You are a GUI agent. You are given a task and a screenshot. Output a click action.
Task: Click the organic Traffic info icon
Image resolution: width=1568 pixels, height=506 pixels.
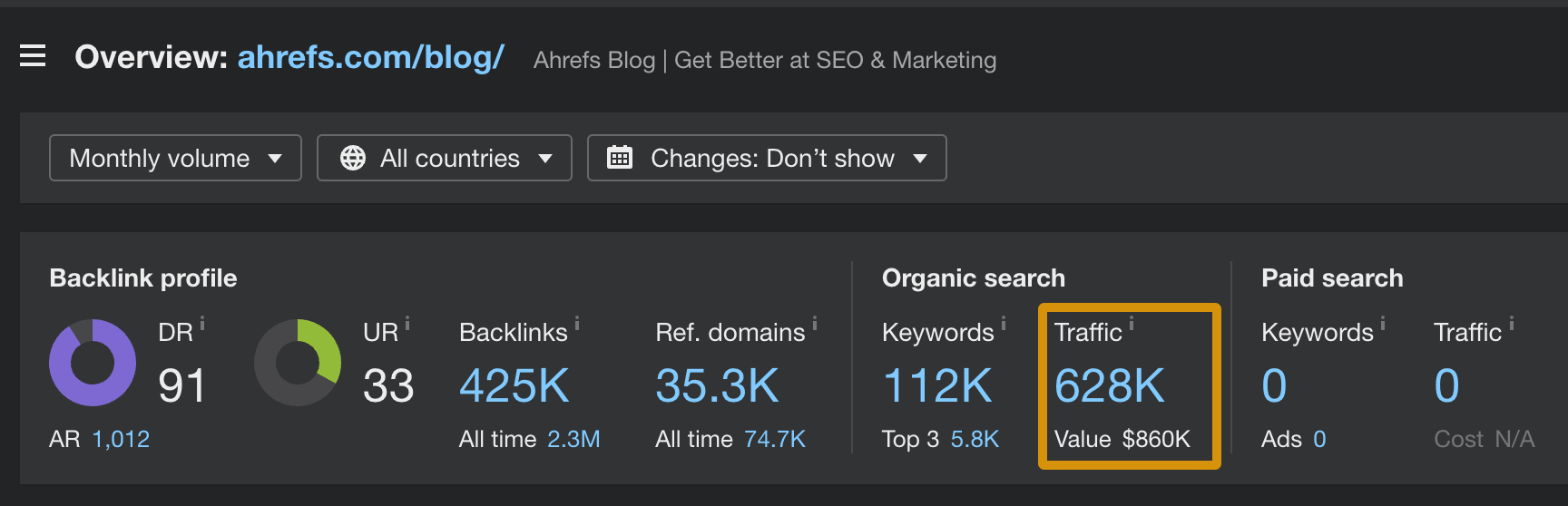[x=1132, y=323]
